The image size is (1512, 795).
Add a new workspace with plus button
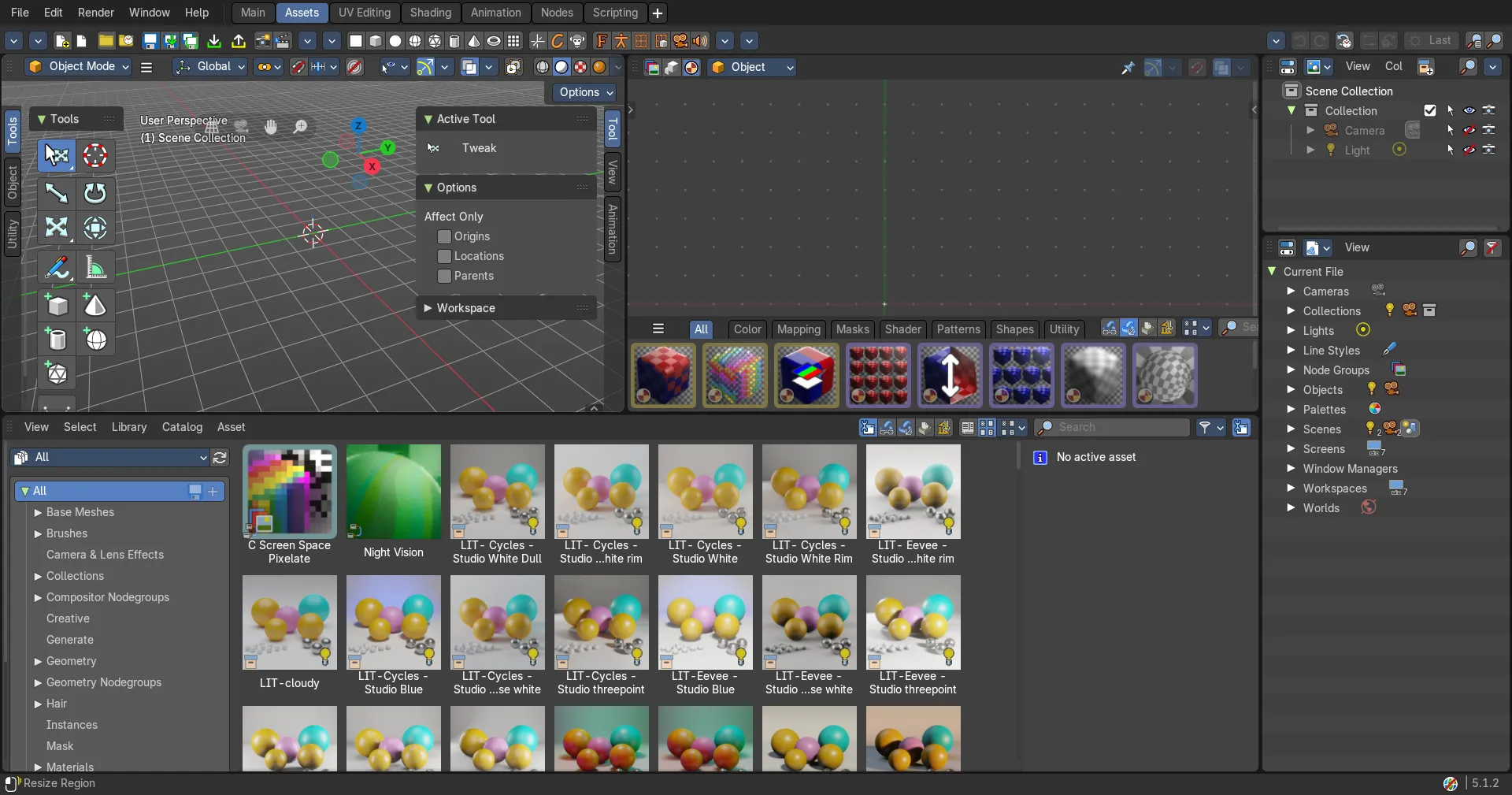(658, 13)
